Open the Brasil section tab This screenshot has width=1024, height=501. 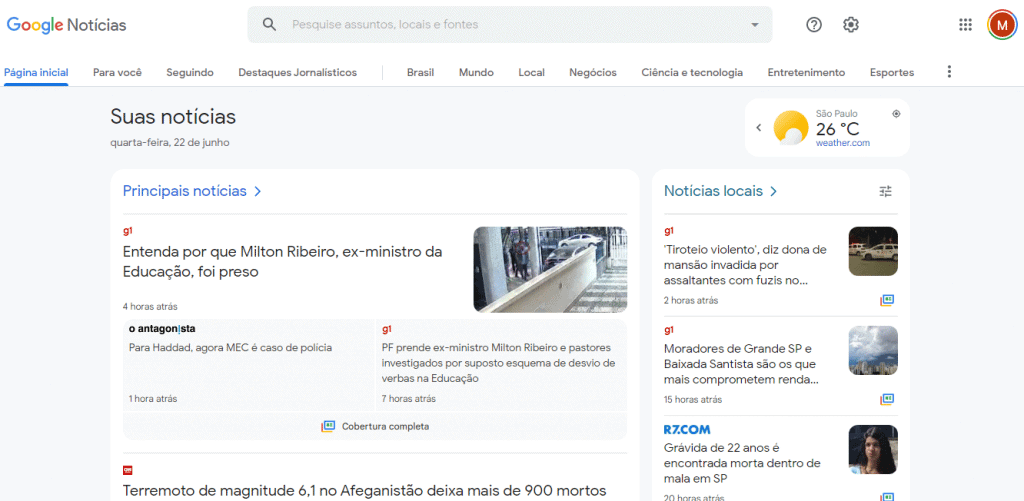coord(421,73)
